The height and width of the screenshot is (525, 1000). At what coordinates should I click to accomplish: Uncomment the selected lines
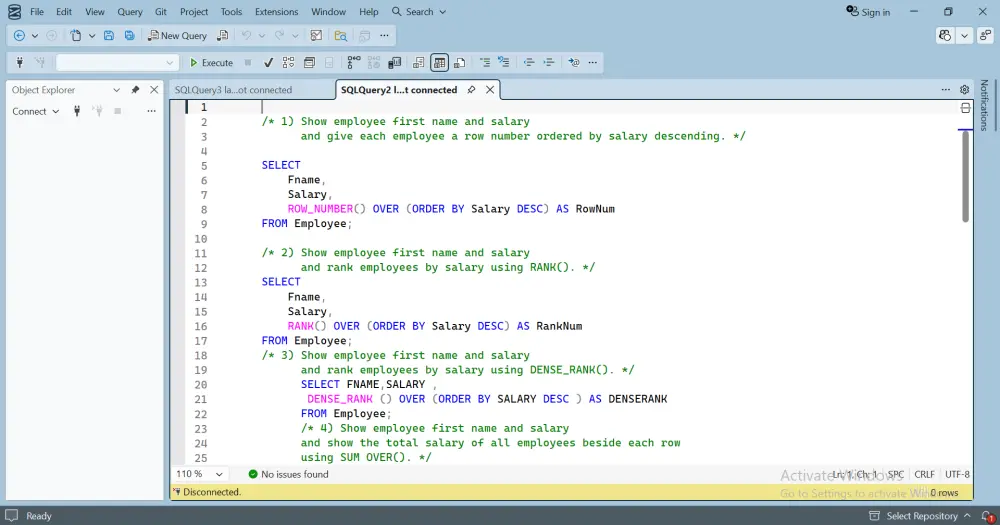coord(504,63)
